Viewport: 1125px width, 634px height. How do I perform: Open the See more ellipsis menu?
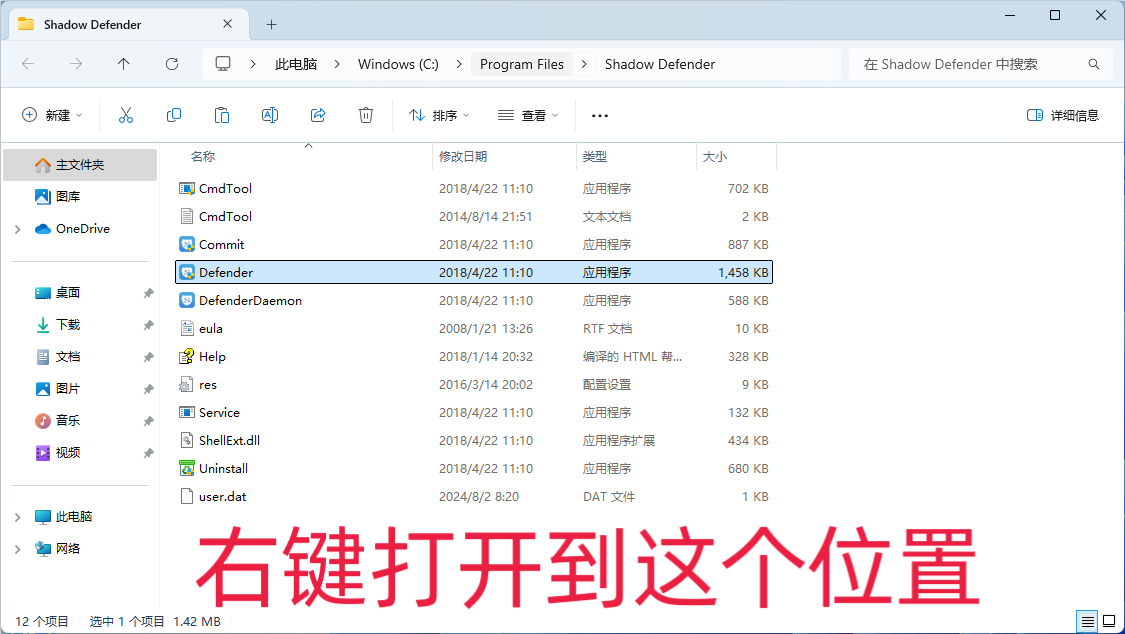pos(600,115)
